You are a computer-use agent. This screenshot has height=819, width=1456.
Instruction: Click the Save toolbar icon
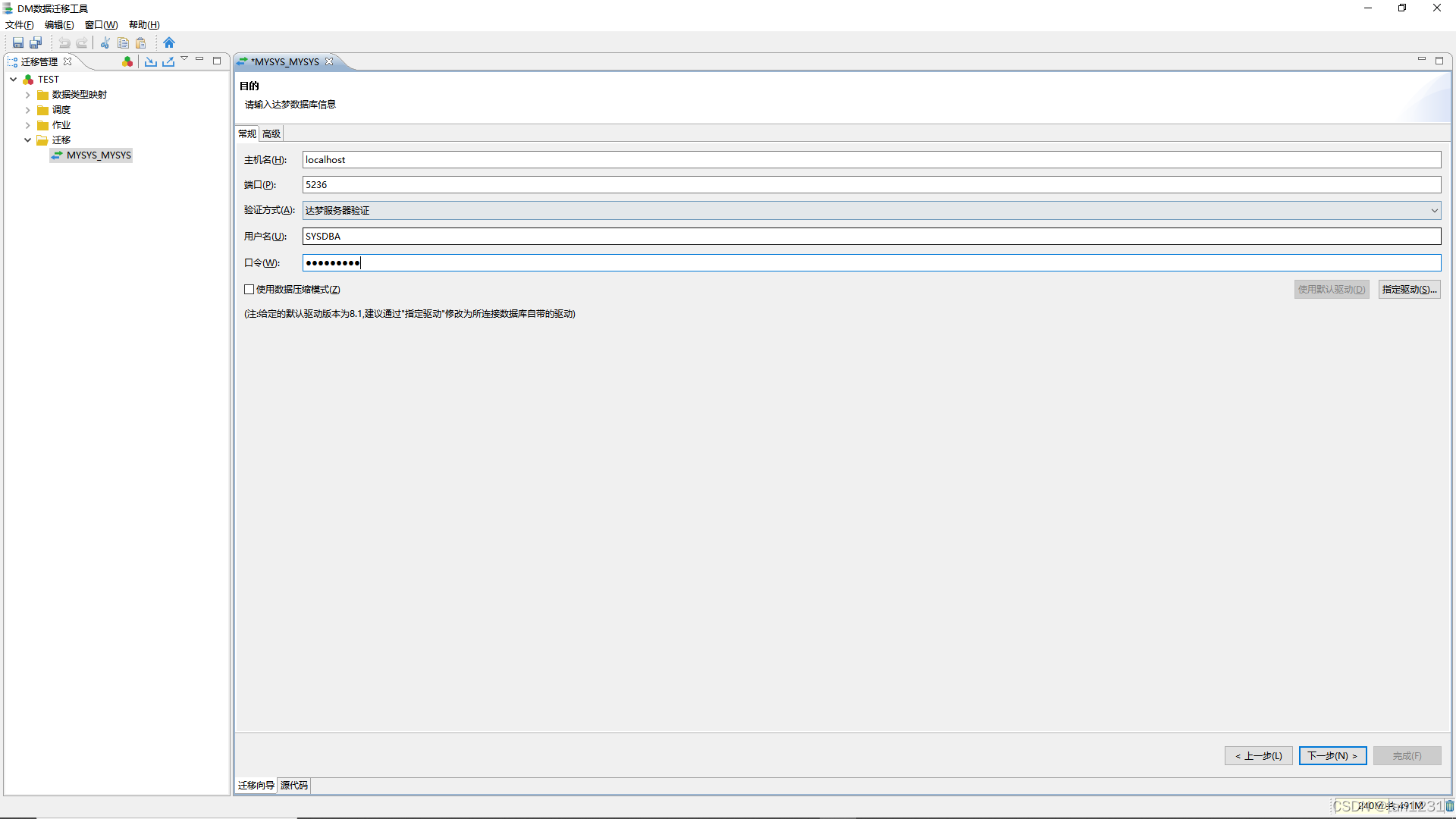(x=18, y=43)
